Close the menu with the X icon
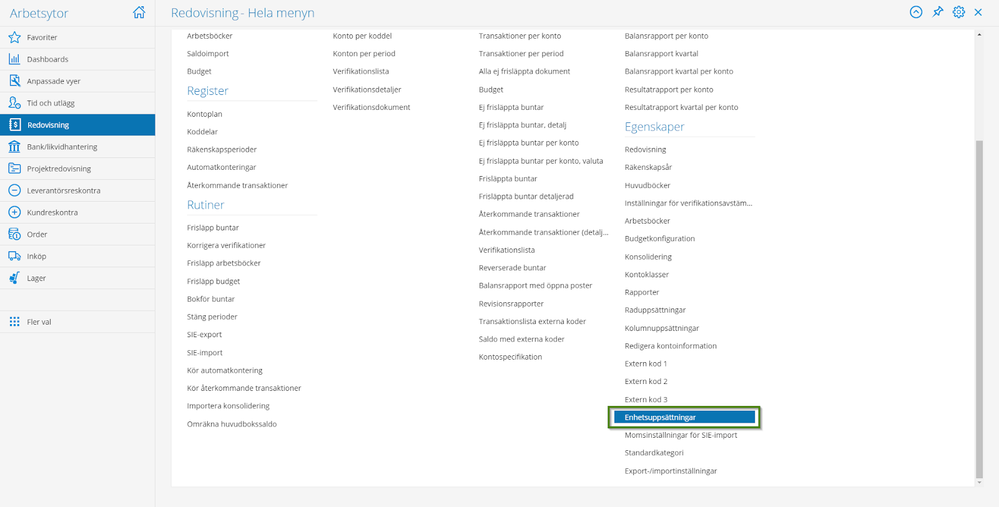Viewport: 999px width, 507px height. (x=978, y=12)
